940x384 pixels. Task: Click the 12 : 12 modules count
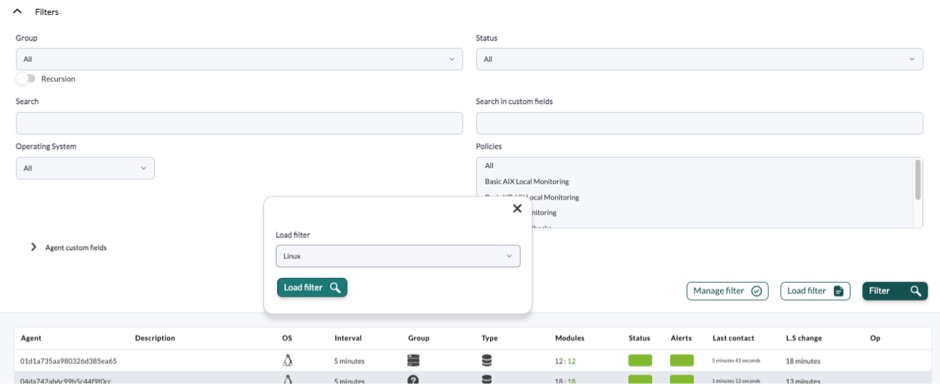tap(565, 361)
